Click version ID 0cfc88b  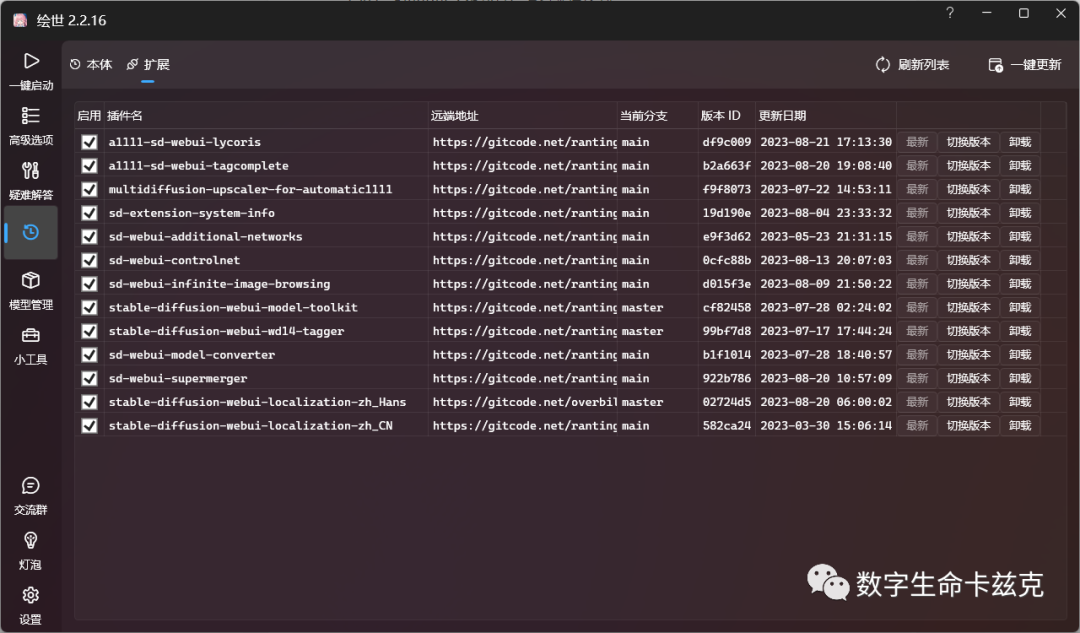coord(727,260)
